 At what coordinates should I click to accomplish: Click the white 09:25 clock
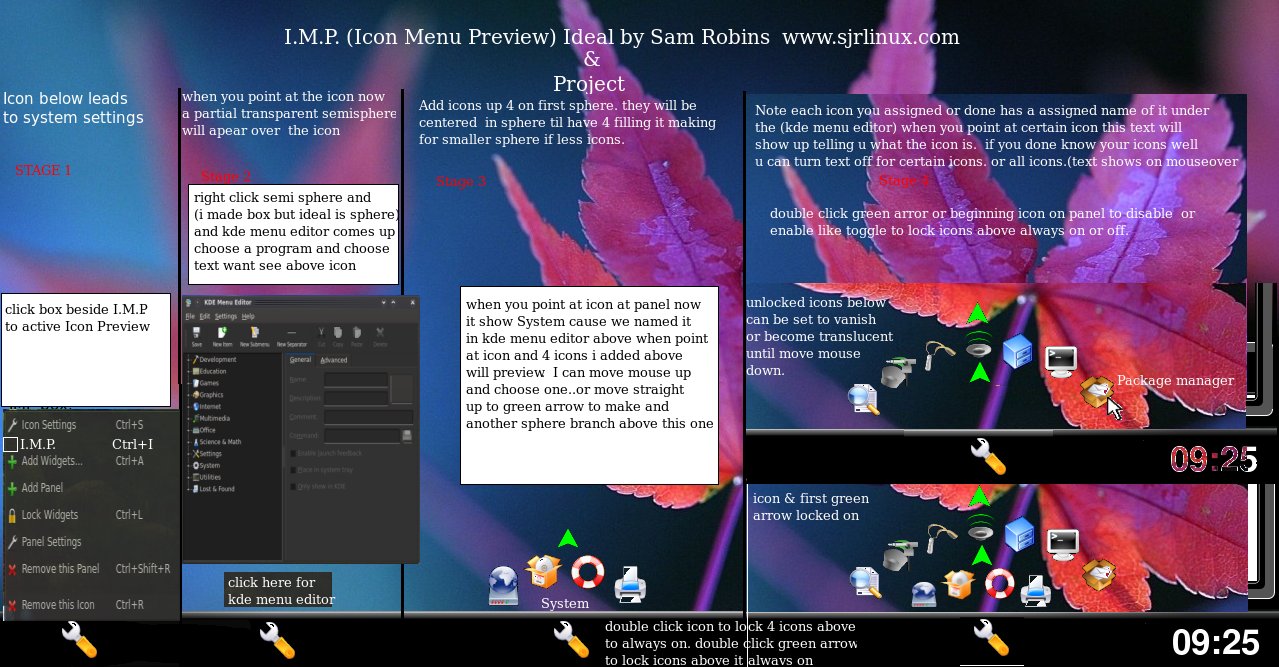[x=1214, y=641]
